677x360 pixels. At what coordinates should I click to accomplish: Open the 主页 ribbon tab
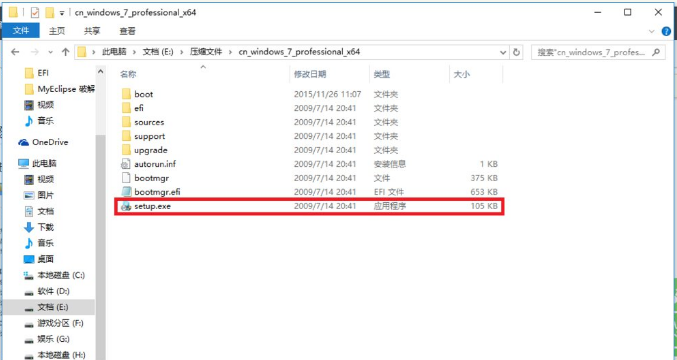(57, 31)
